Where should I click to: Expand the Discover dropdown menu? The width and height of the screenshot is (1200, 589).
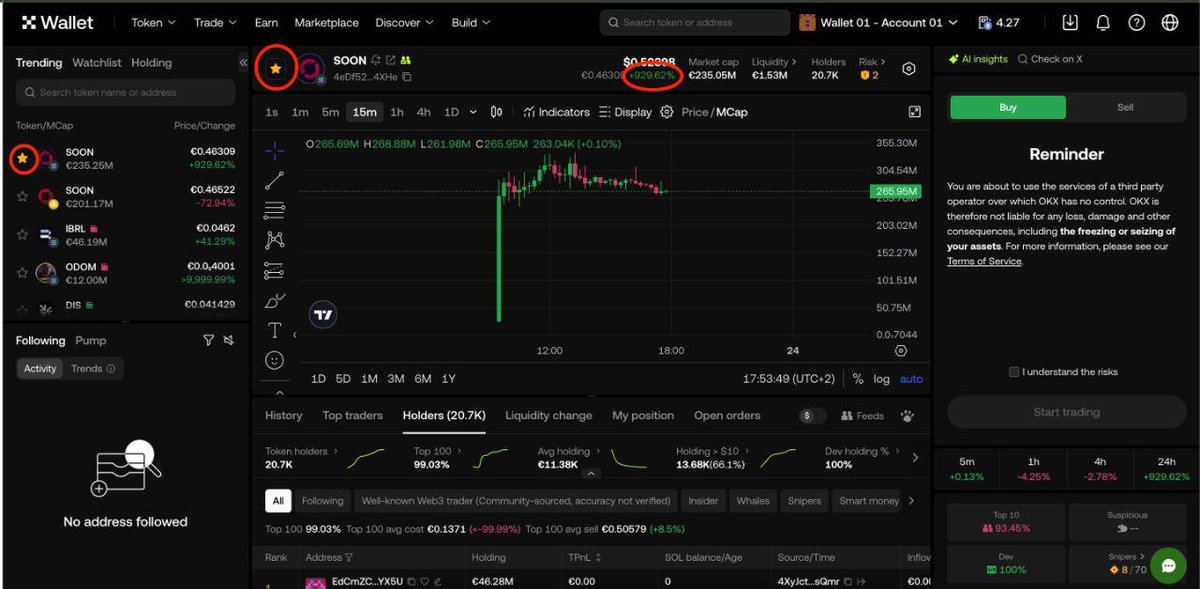(x=404, y=22)
